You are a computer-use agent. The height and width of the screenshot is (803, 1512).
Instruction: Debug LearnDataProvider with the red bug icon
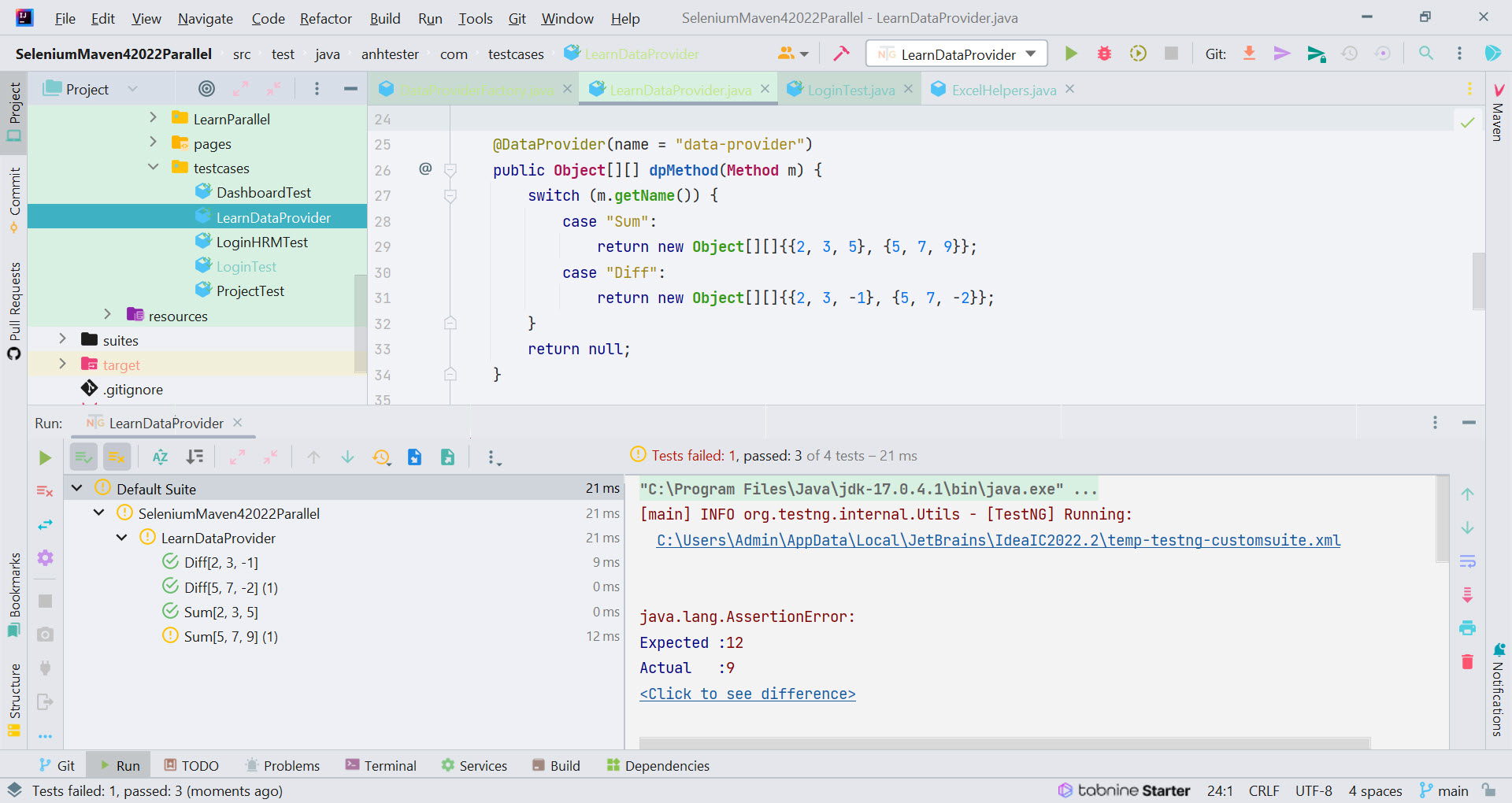(x=1105, y=54)
